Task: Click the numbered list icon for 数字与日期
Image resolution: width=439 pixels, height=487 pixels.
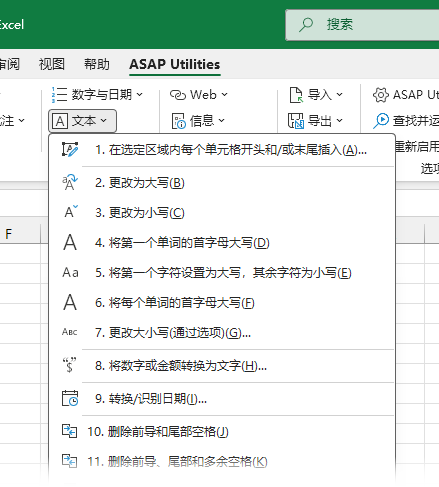Action: [60, 95]
